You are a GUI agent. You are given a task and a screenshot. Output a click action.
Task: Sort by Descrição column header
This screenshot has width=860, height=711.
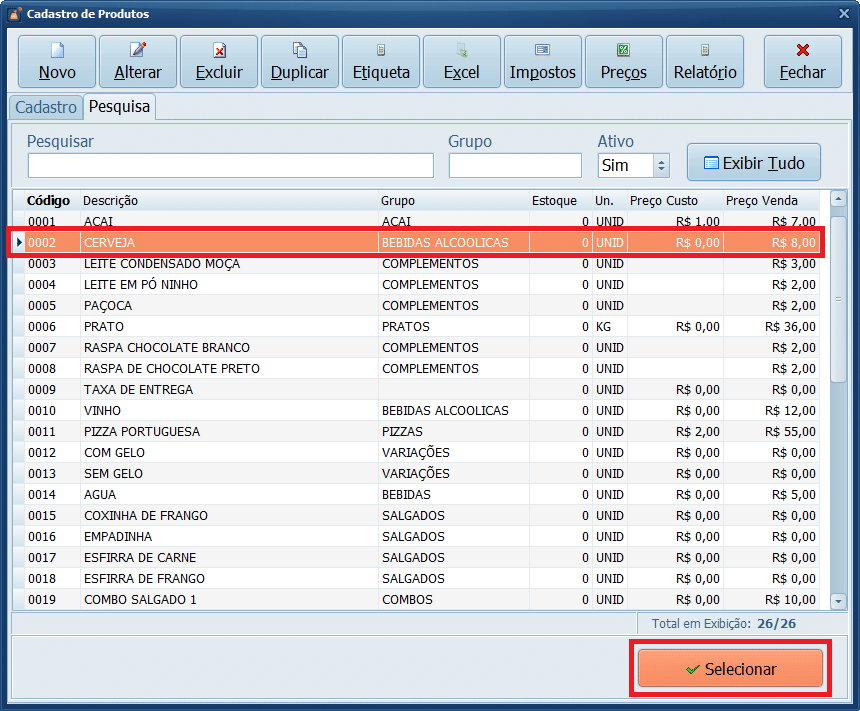coord(228,201)
